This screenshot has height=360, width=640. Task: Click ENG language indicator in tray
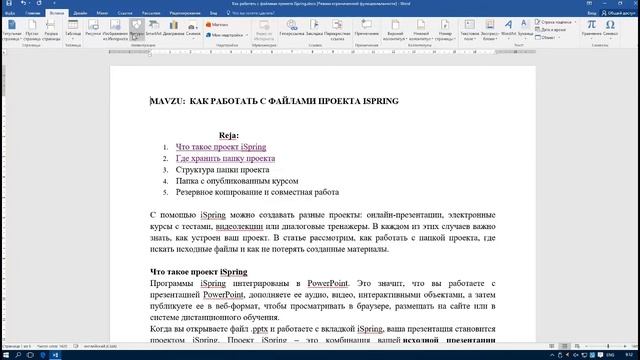(611, 355)
